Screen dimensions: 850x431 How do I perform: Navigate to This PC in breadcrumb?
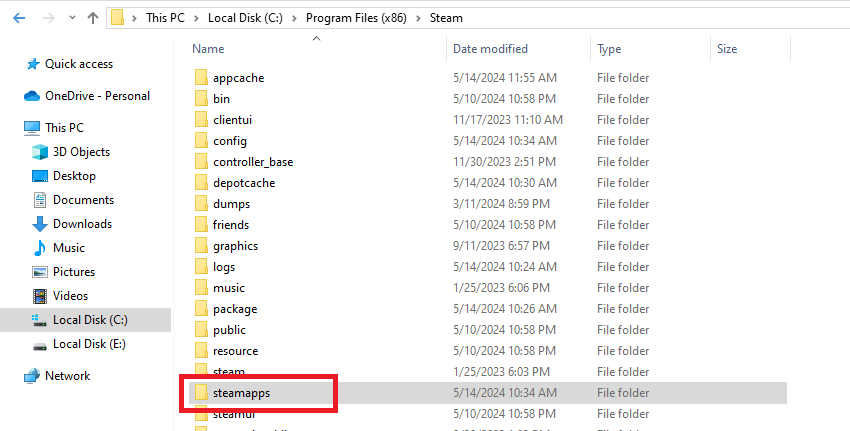(165, 18)
